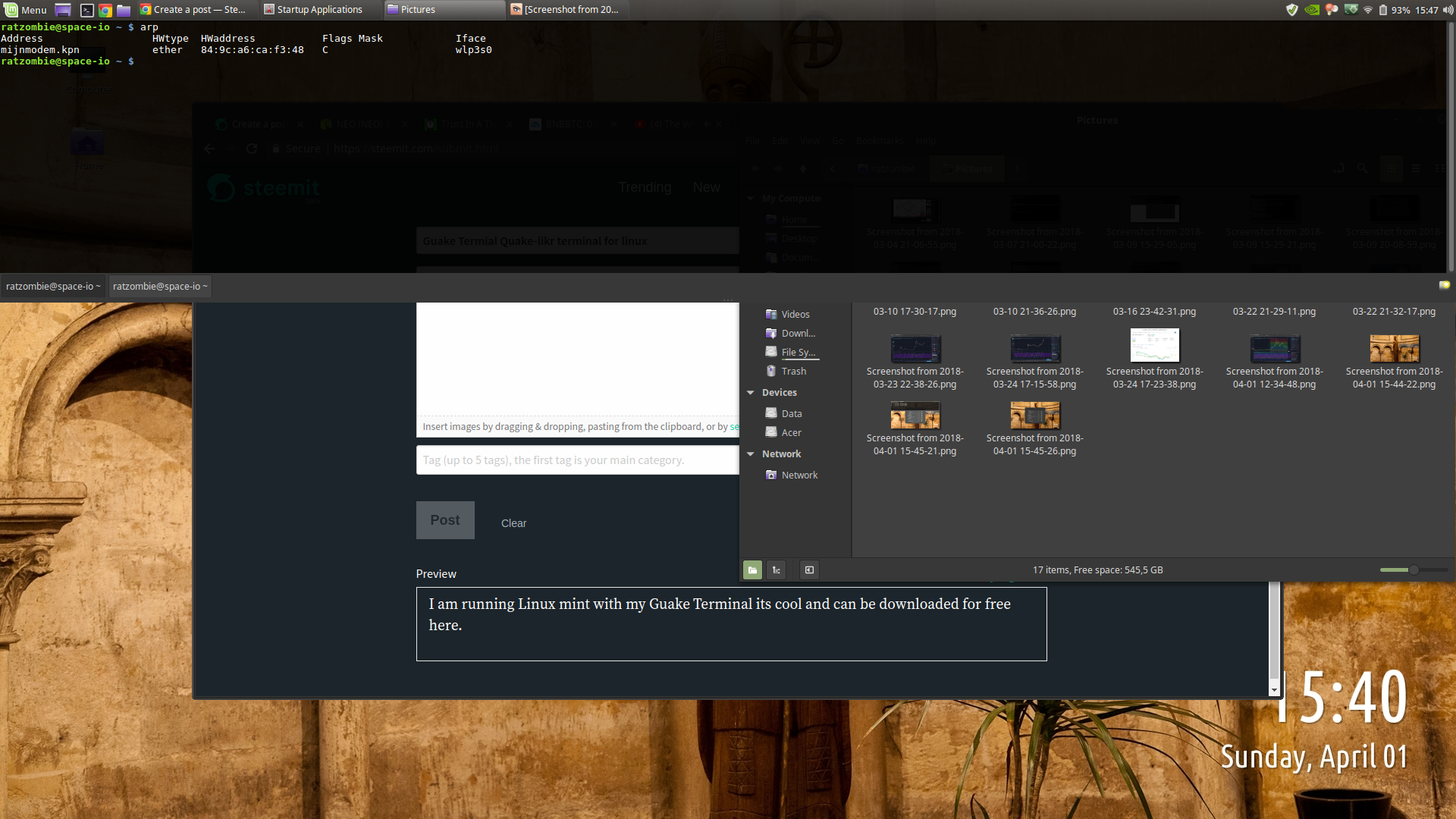Click the Clear link
This screenshot has height=819, width=1456.
(x=513, y=523)
